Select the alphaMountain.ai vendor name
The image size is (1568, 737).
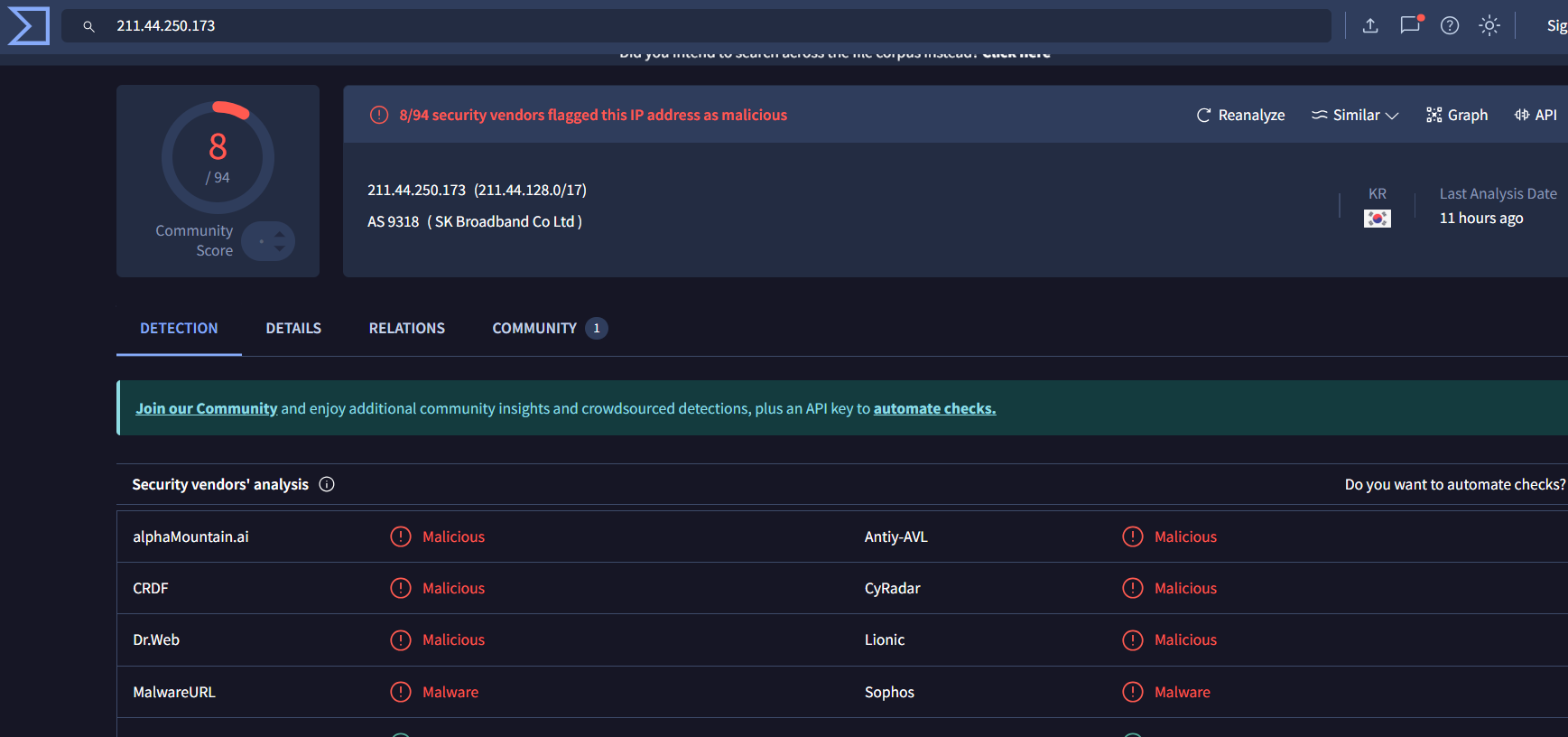190,536
